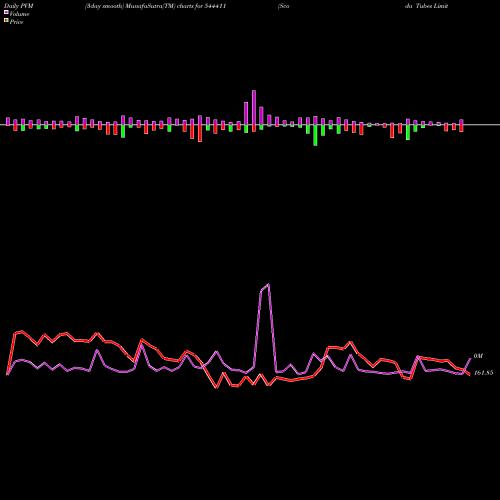
Task: Click the 0M volume value label
Action: [x=478, y=356]
